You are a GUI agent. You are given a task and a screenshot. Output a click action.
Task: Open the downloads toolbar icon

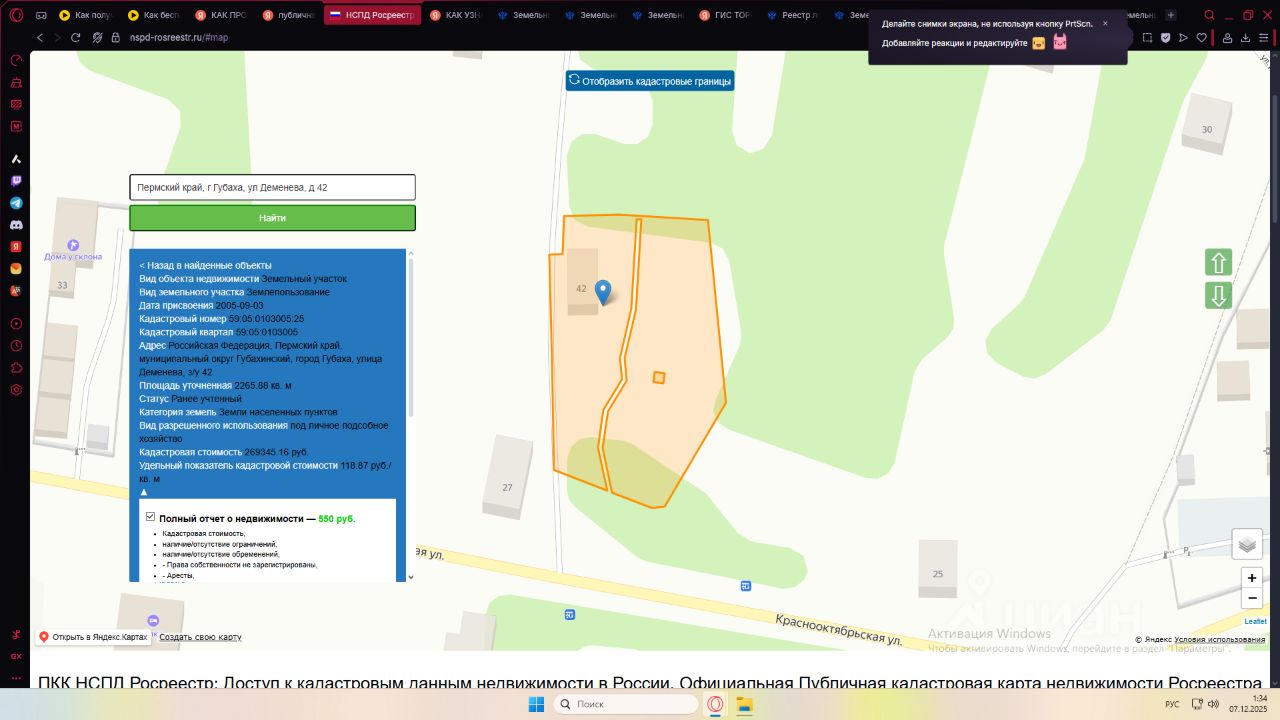point(1246,37)
